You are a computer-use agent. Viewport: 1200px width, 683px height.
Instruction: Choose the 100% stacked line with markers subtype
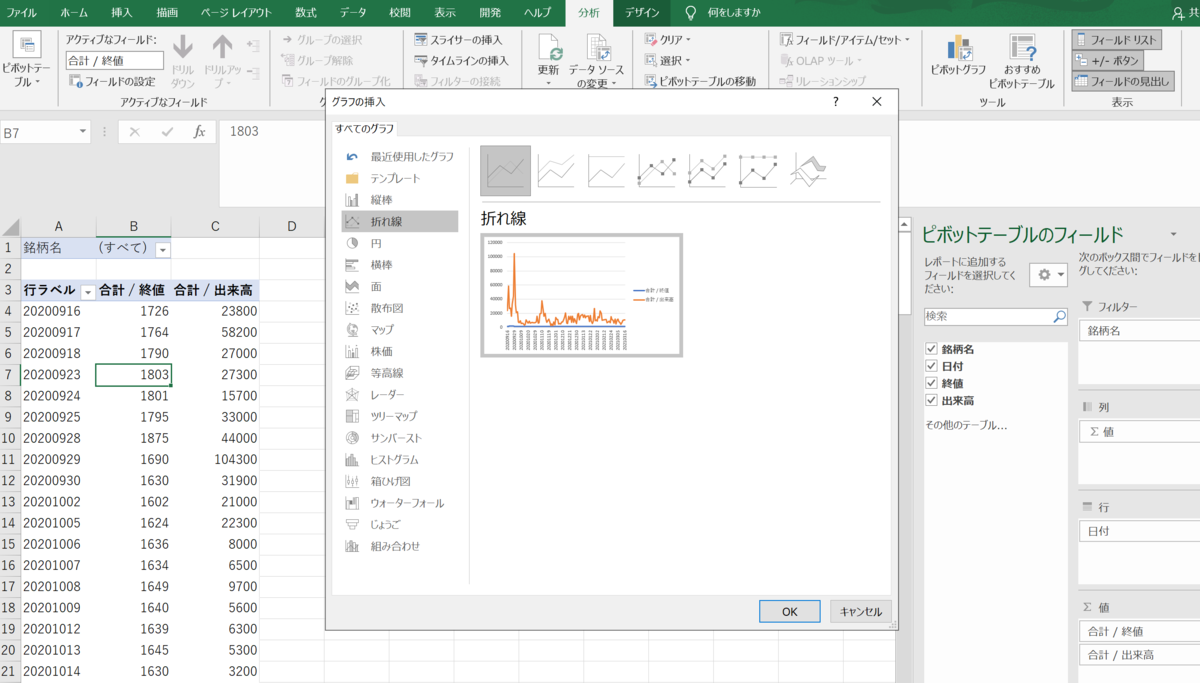(x=758, y=171)
